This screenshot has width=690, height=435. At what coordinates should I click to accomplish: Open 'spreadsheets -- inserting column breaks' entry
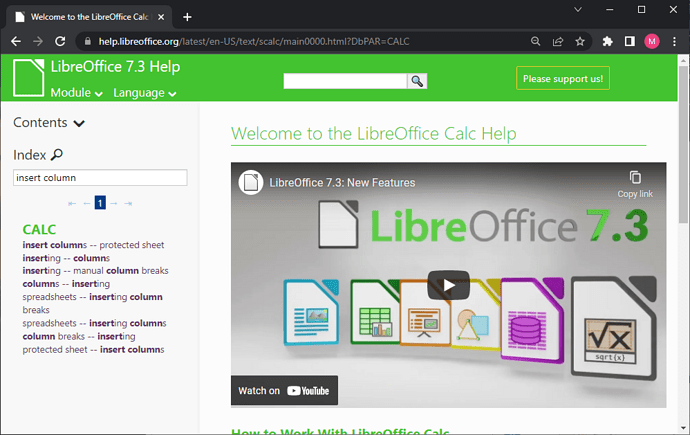pyautogui.click(x=92, y=303)
